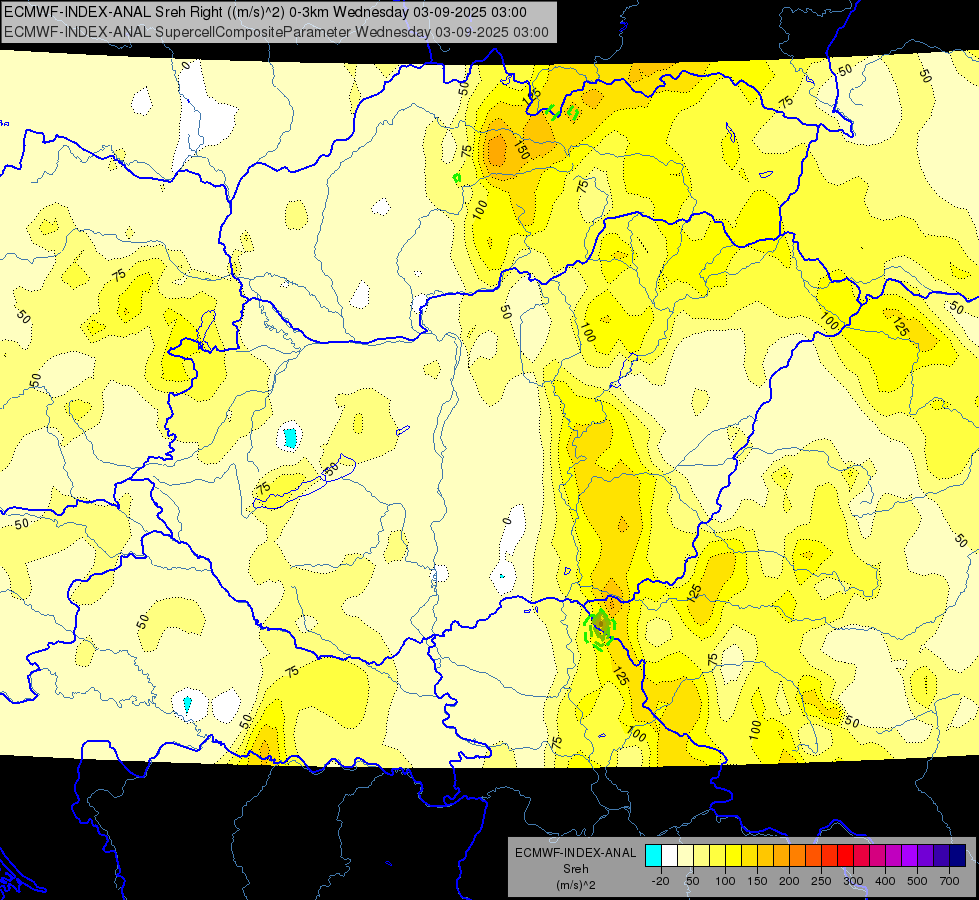This screenshot has width=979, height=900.
Task: Click the 150 contour label on the map
Action: pos(522,150)
